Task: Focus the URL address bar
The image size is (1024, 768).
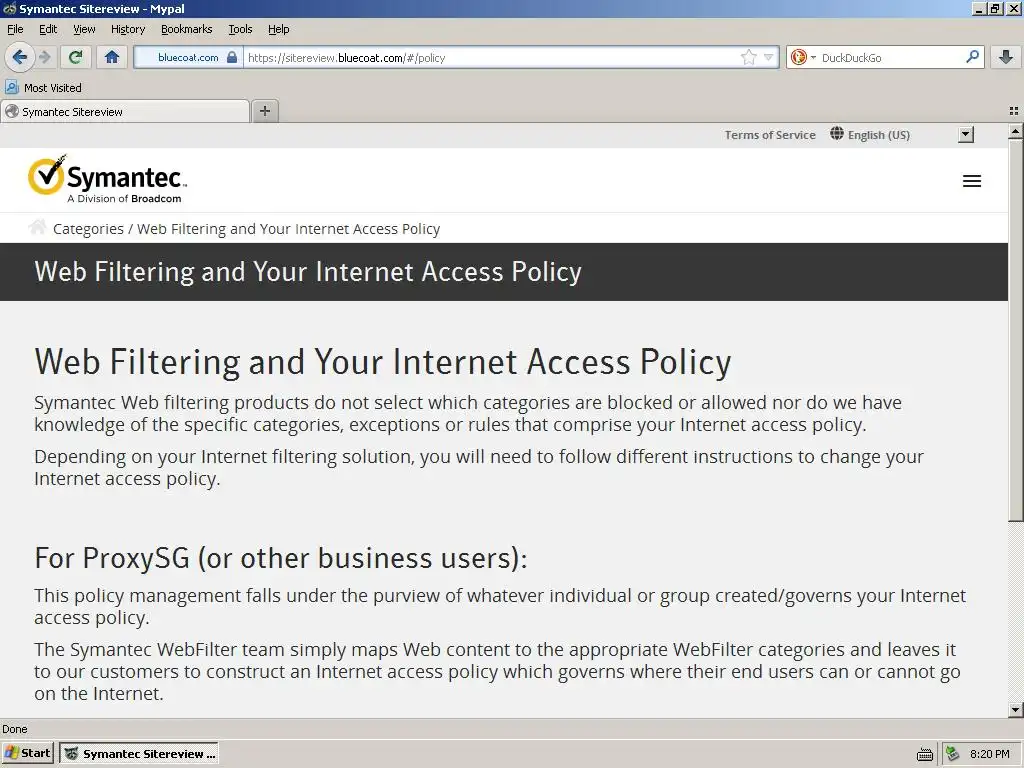Action: pyautogui.click(x=490, y=57)
